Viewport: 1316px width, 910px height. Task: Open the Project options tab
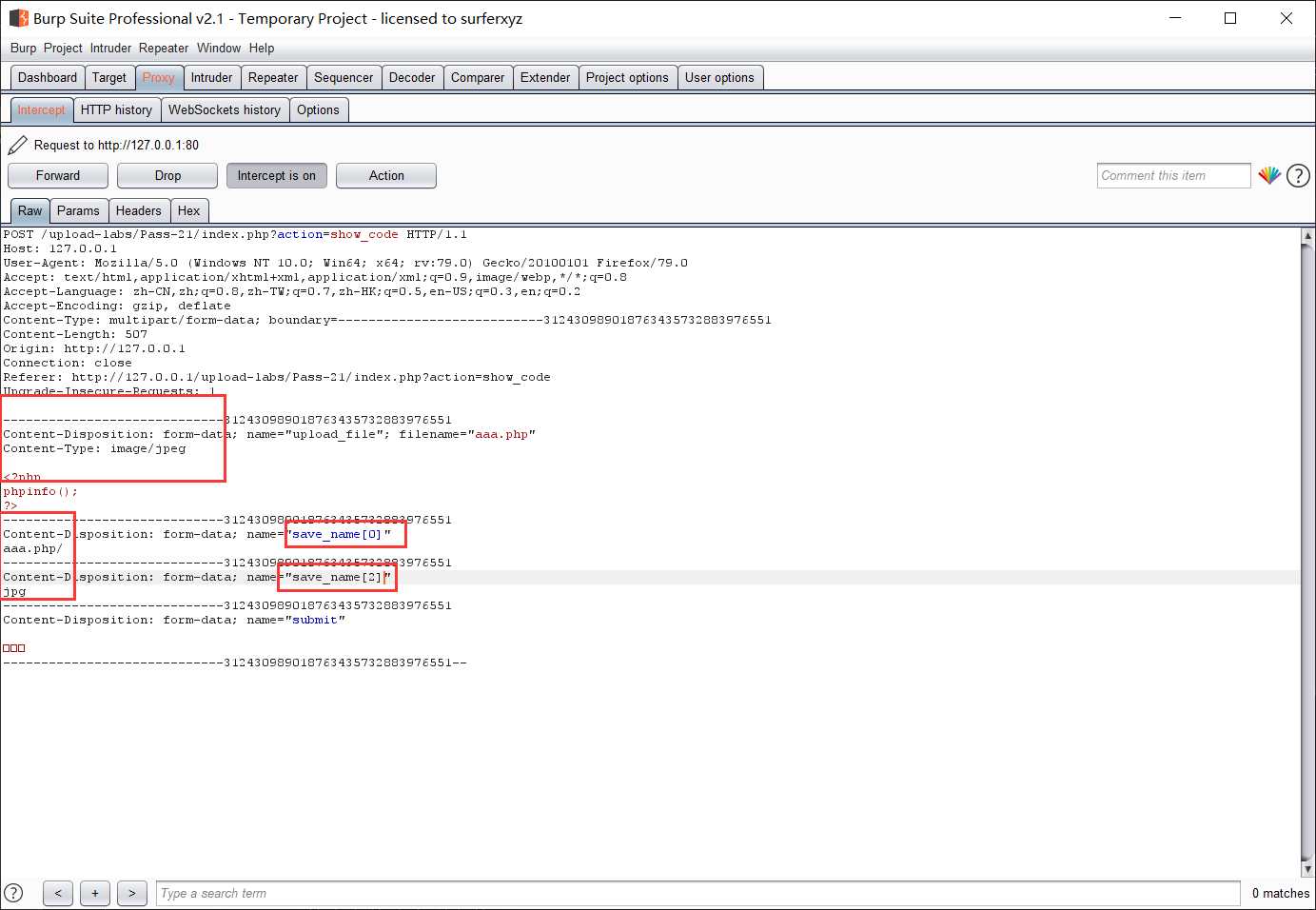(627, 78)
